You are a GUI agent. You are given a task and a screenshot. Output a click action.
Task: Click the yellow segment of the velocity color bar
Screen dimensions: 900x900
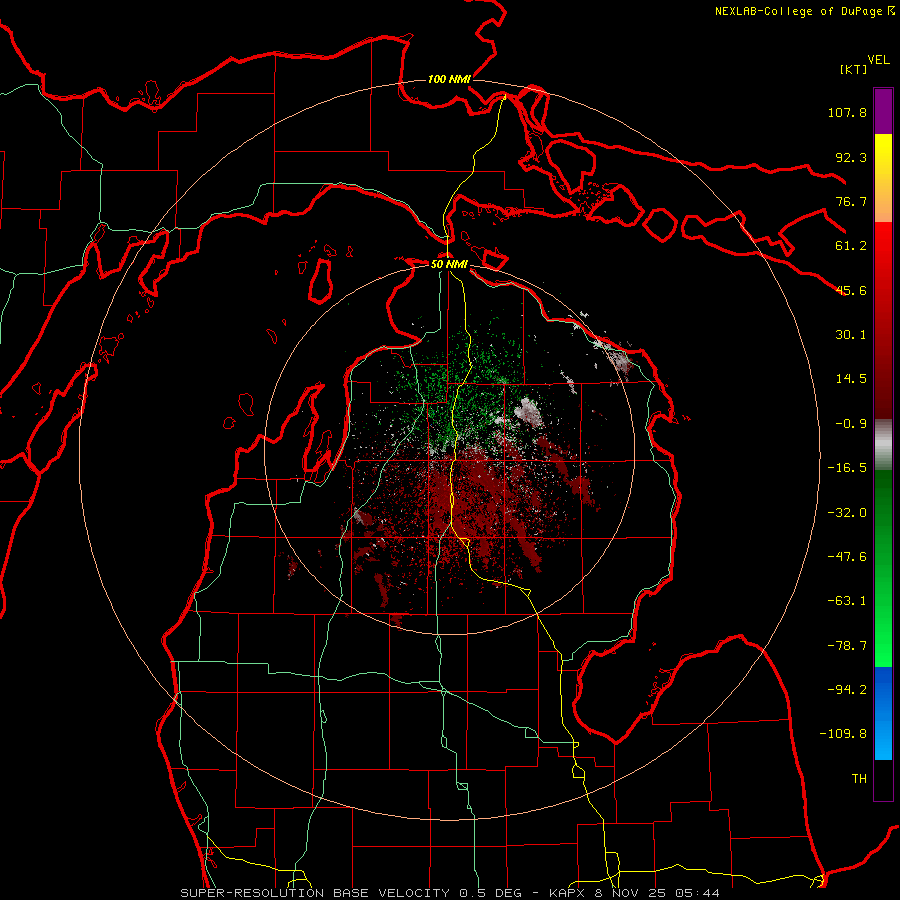(x=883, y=178)
